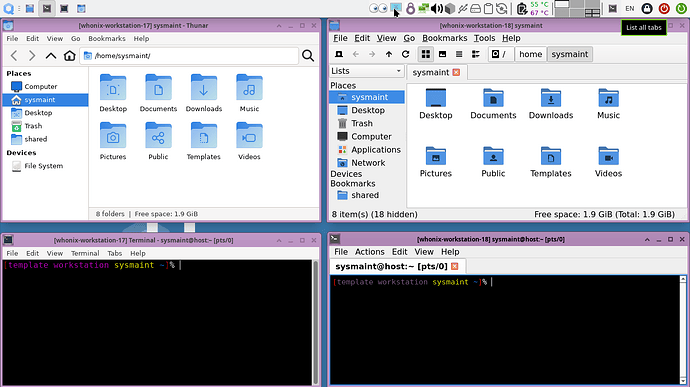This screenshot has height=387, width=690.
Task: Open the Qubes application menu icon
Action: 8,8
